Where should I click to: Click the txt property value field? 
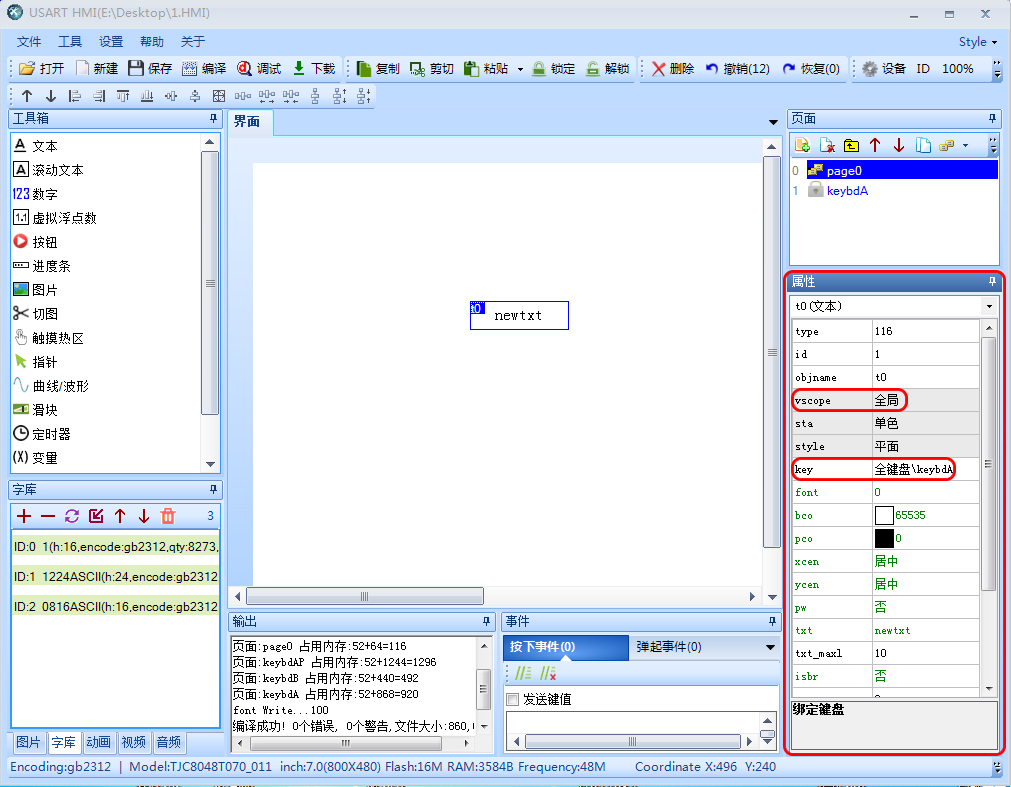coord(924,631)
